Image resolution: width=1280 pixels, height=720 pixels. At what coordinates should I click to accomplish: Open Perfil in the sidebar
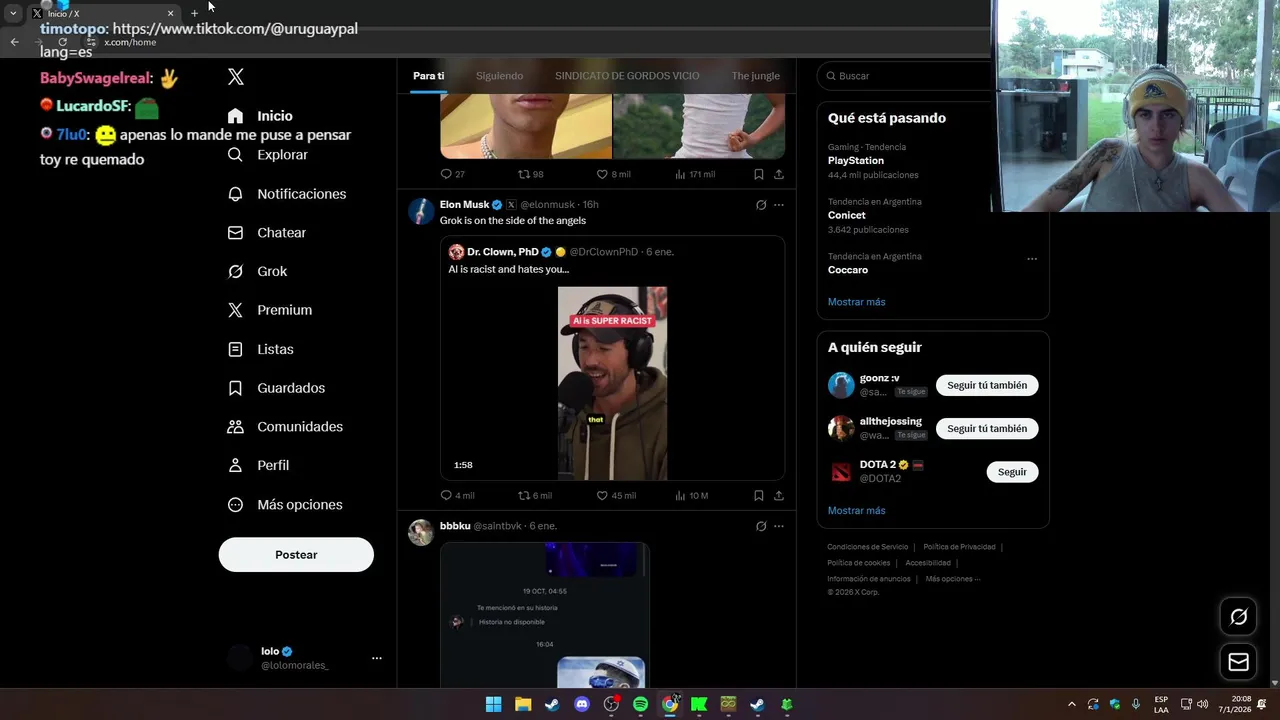click(x=258, y=465)
